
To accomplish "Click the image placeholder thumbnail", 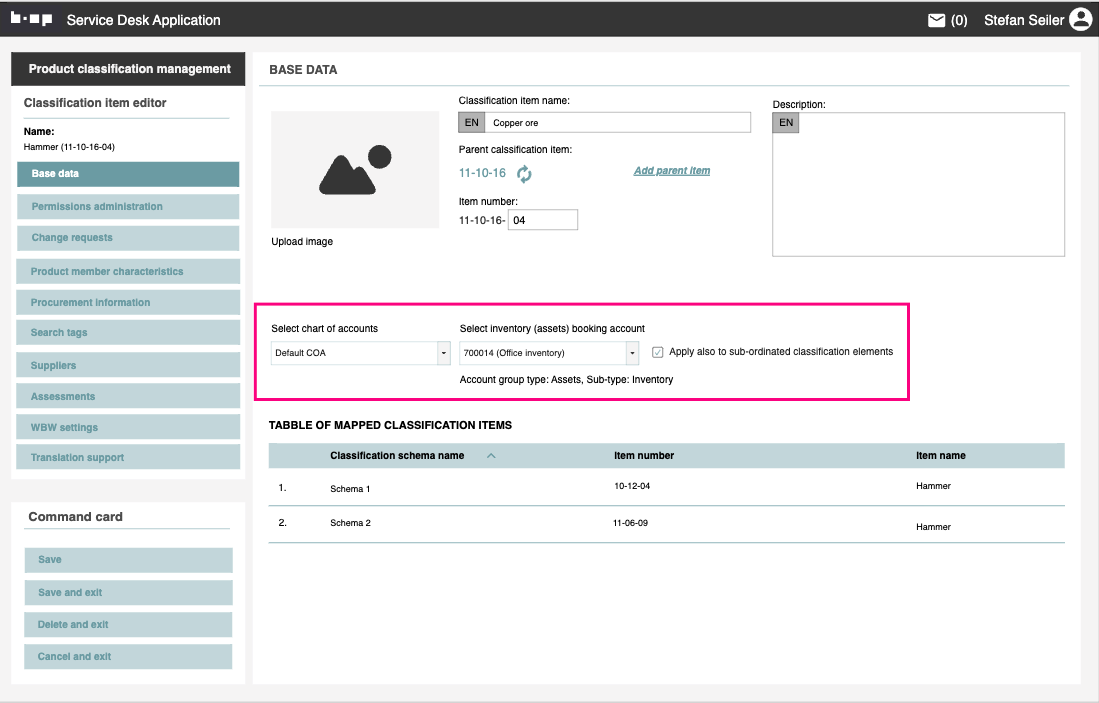I will [354, 169].
